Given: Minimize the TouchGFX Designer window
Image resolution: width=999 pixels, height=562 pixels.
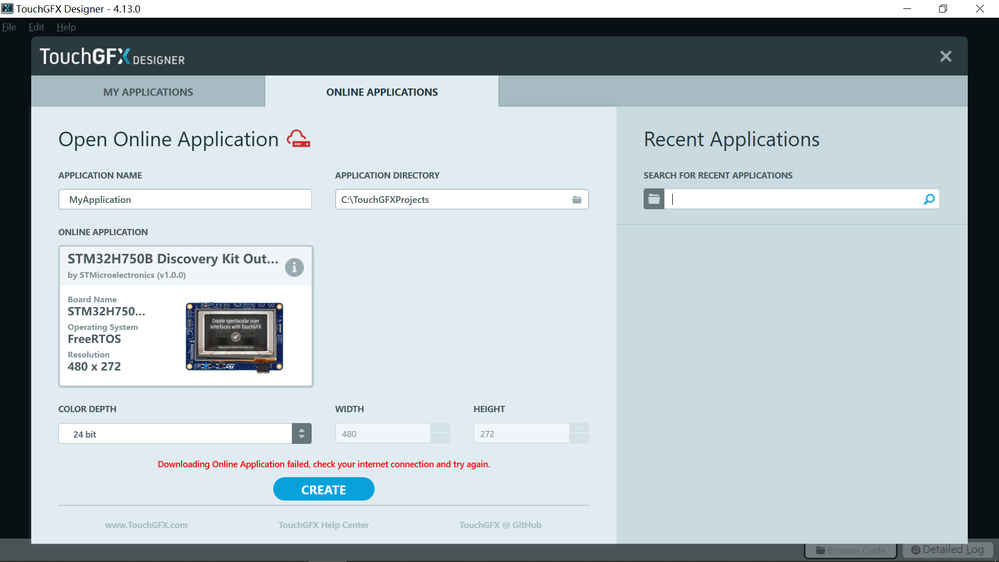Looking at the screenshot, I should click(907, 8).
